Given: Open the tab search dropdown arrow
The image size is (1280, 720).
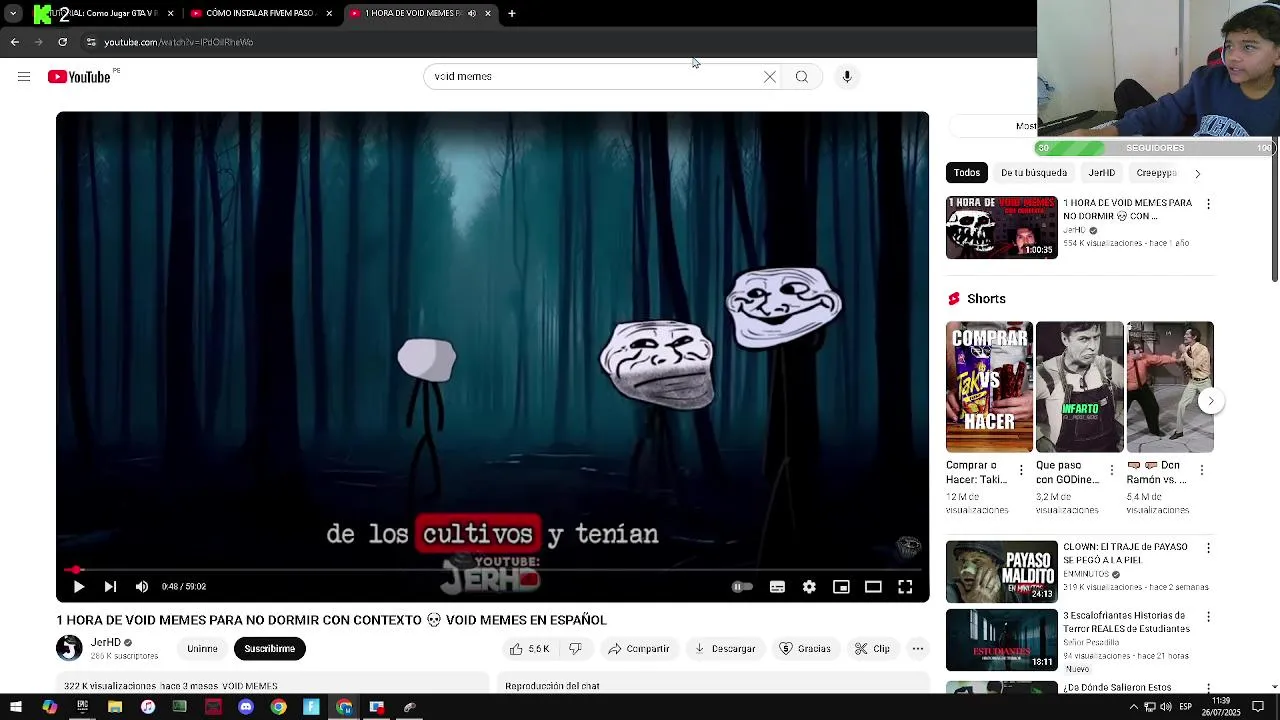Looking at the screenshot, I should [13, 13].
